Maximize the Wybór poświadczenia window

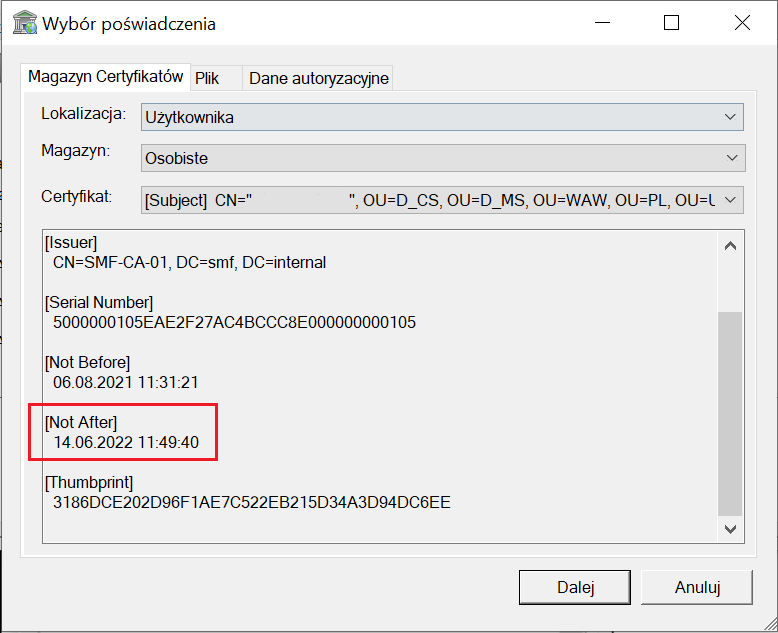tap(671, 23)
